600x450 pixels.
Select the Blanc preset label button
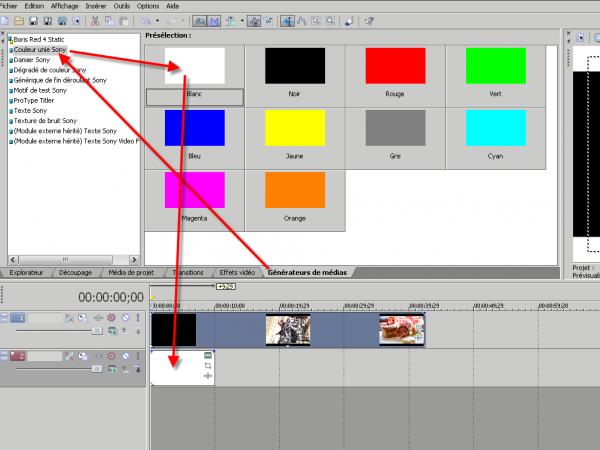coord(195,97)
